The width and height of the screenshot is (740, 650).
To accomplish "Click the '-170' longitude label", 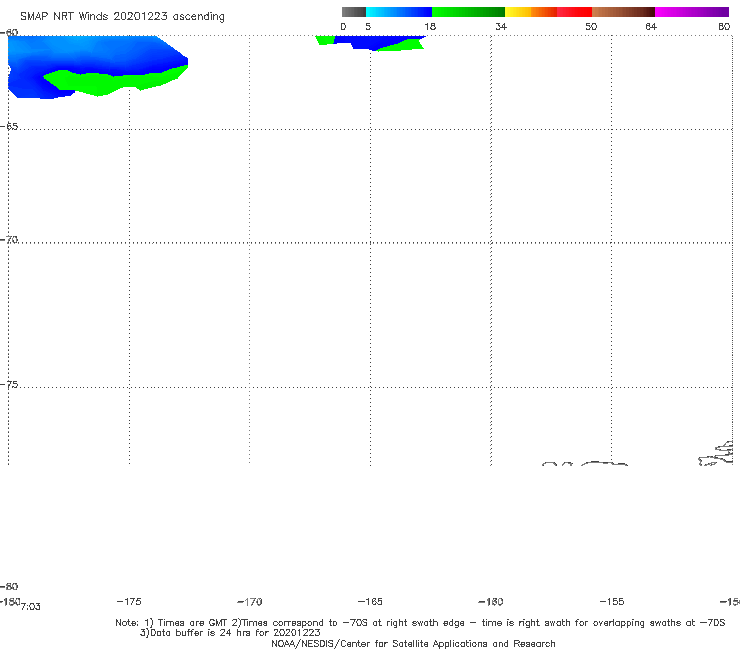I will [x=250, y=601].
